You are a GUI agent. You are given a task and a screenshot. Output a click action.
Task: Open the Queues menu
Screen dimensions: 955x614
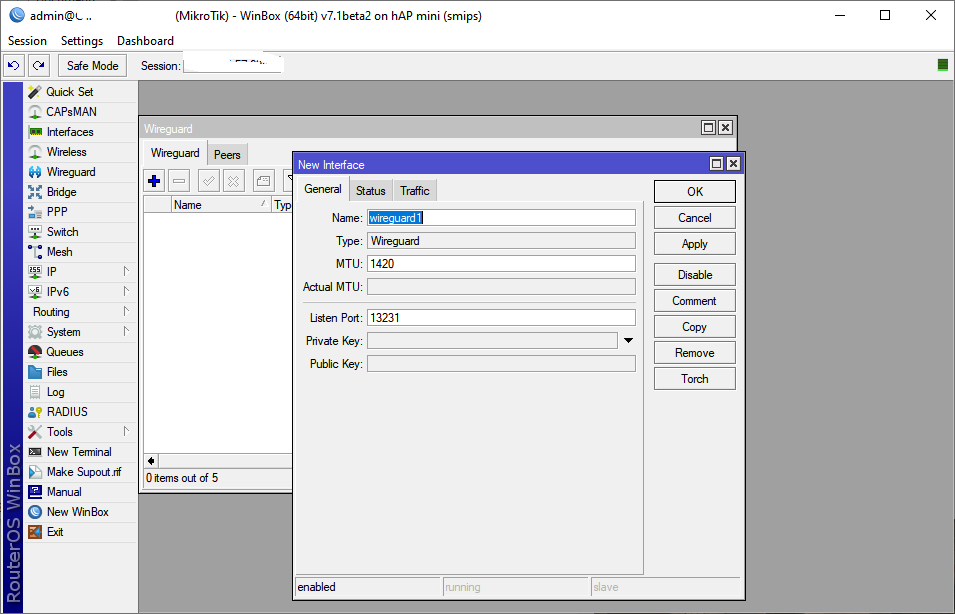[x=80, y=352]
